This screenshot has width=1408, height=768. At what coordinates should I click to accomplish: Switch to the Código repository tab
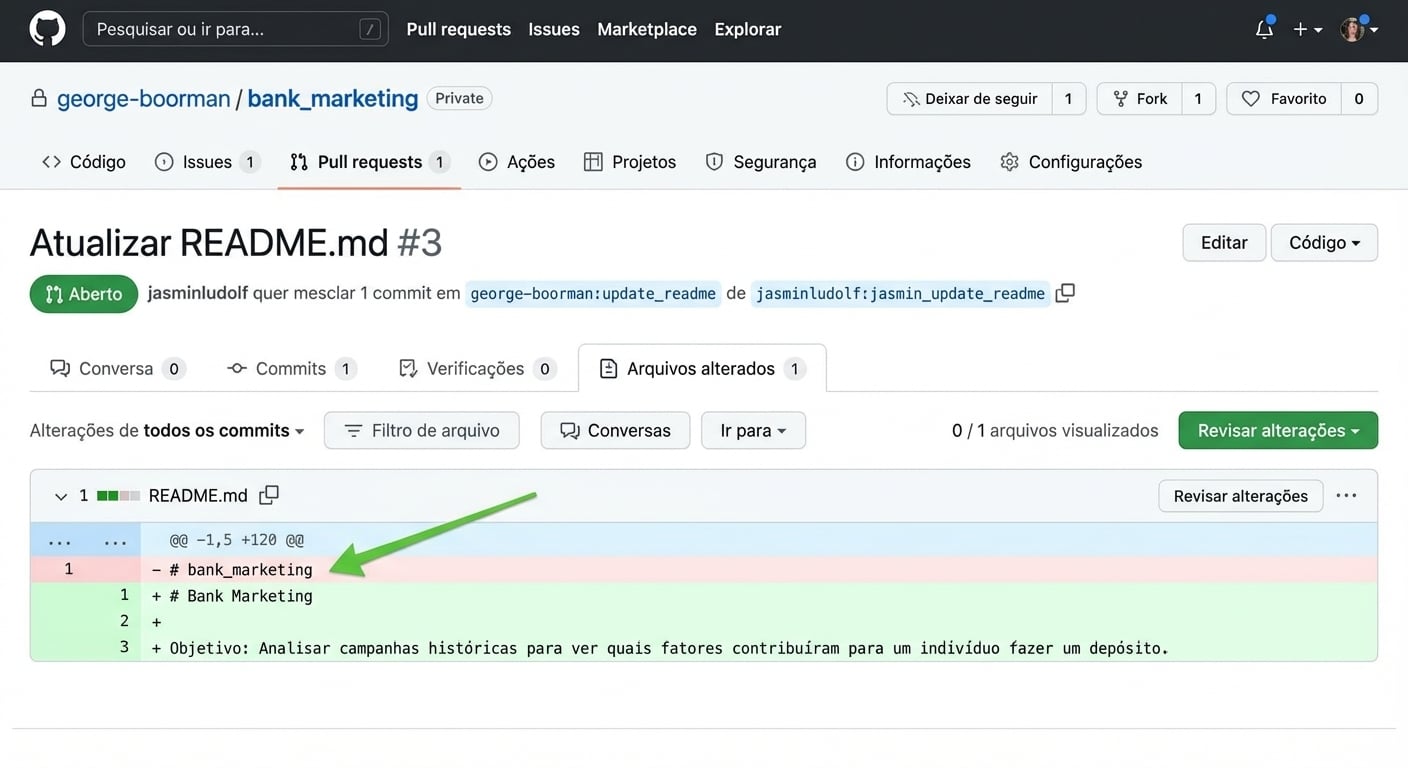(84, 162)
